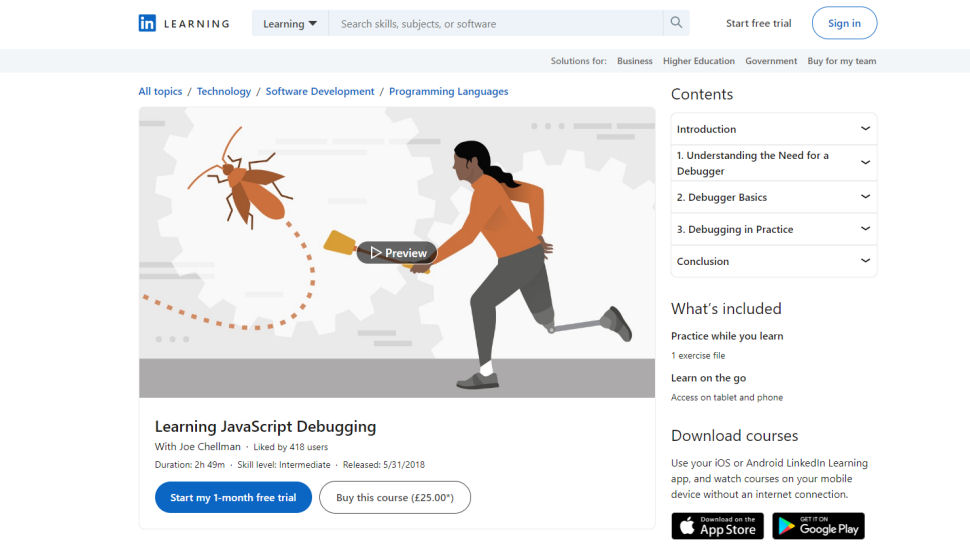The height and width of the screenshot is (545, 970).
Task: Get it on Google Play badge
Action: pos(818,526)
